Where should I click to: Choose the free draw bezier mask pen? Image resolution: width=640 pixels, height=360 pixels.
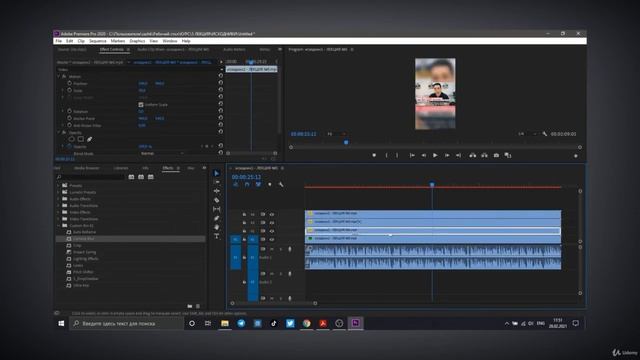(89, 139)
